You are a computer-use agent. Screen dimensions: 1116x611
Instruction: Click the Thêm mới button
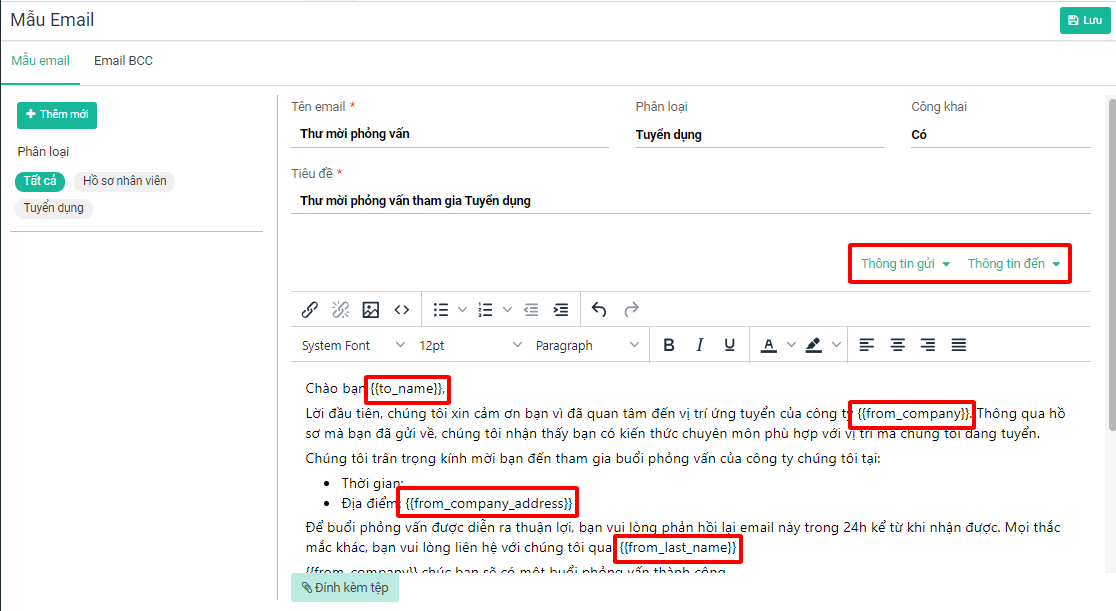click(x=57, y=115)
